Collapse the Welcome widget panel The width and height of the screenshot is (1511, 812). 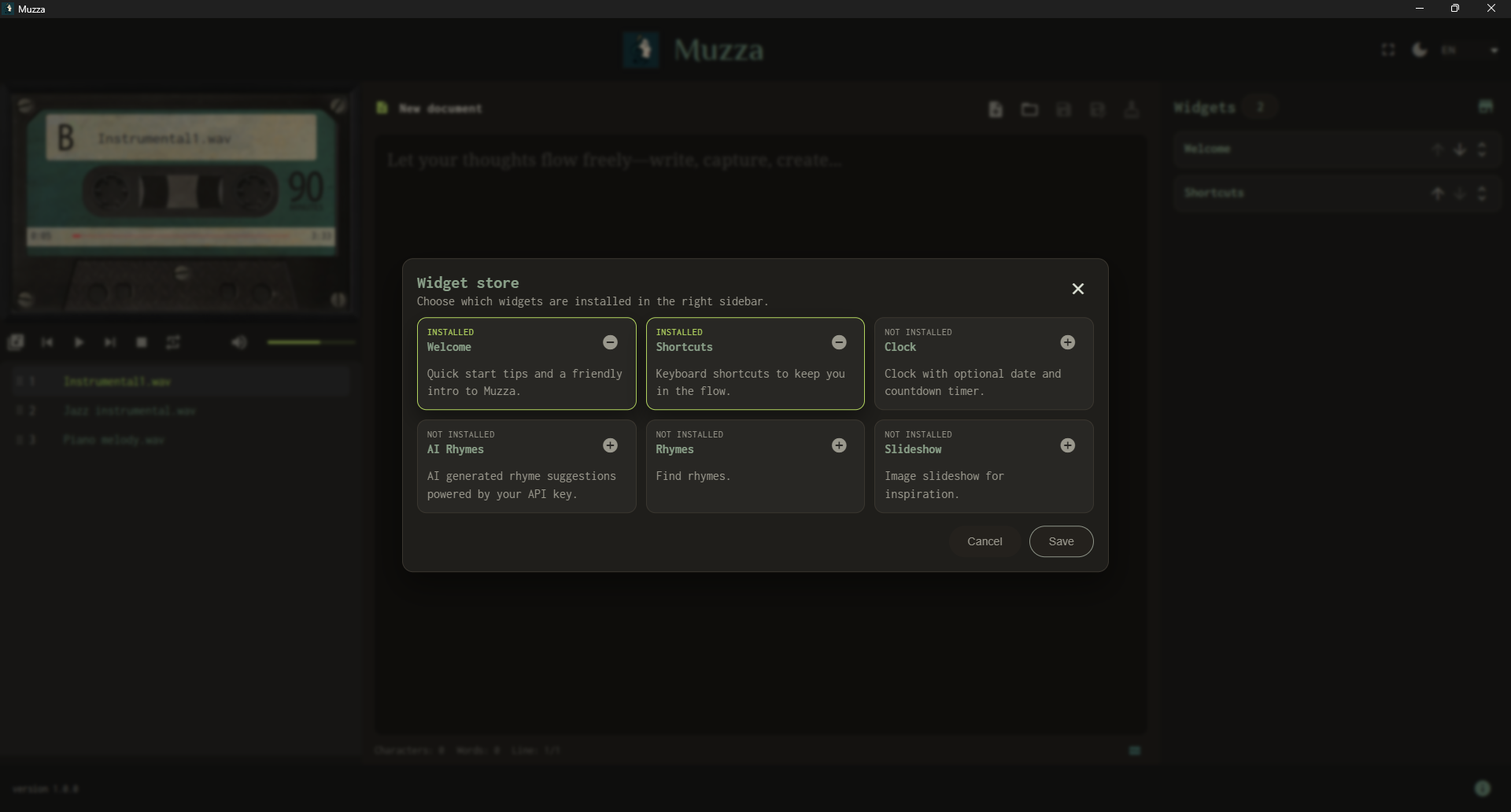pos(1482,149)
